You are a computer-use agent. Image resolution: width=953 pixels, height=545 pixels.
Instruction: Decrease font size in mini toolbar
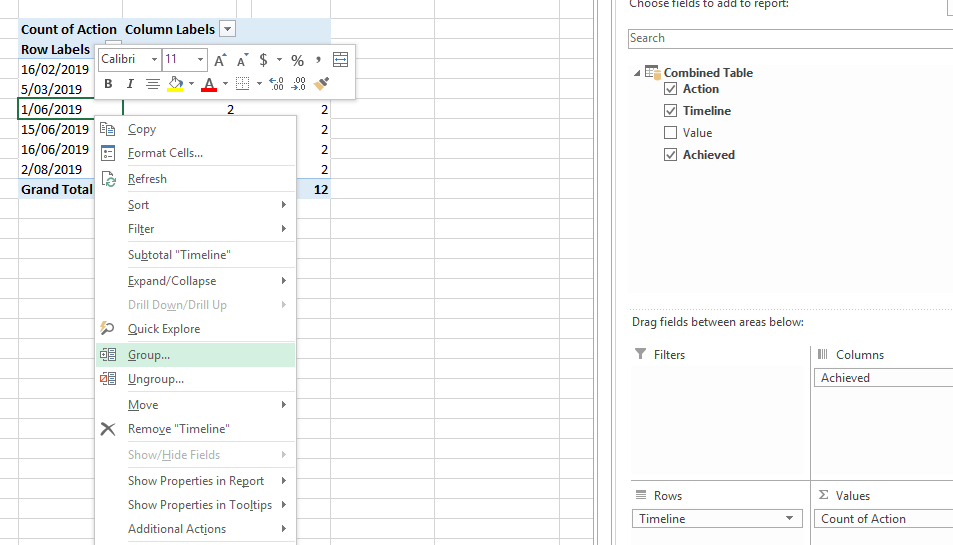coord(242,60)
